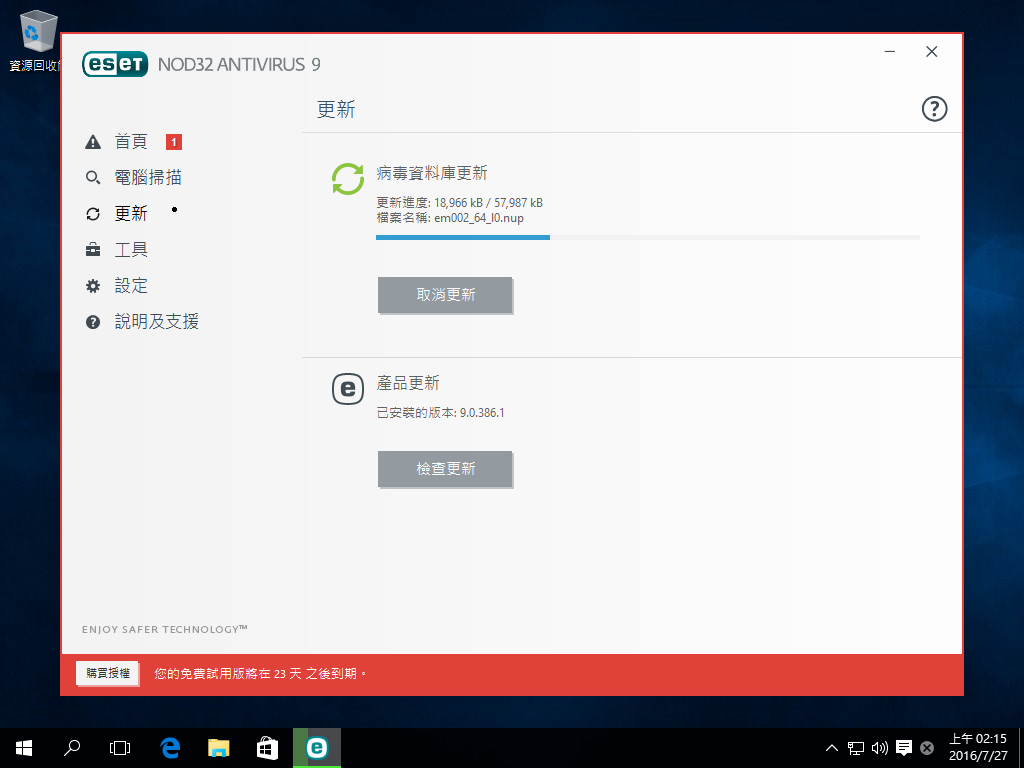Click the ESET logo in the title area
Screen dimensions: 1024x768
pyautogui.click(x=115, y=64)
